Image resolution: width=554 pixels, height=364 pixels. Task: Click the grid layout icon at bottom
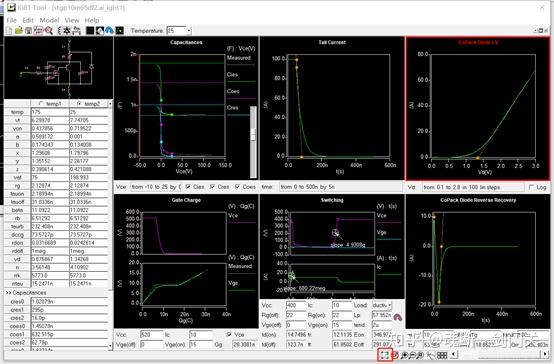442,355
